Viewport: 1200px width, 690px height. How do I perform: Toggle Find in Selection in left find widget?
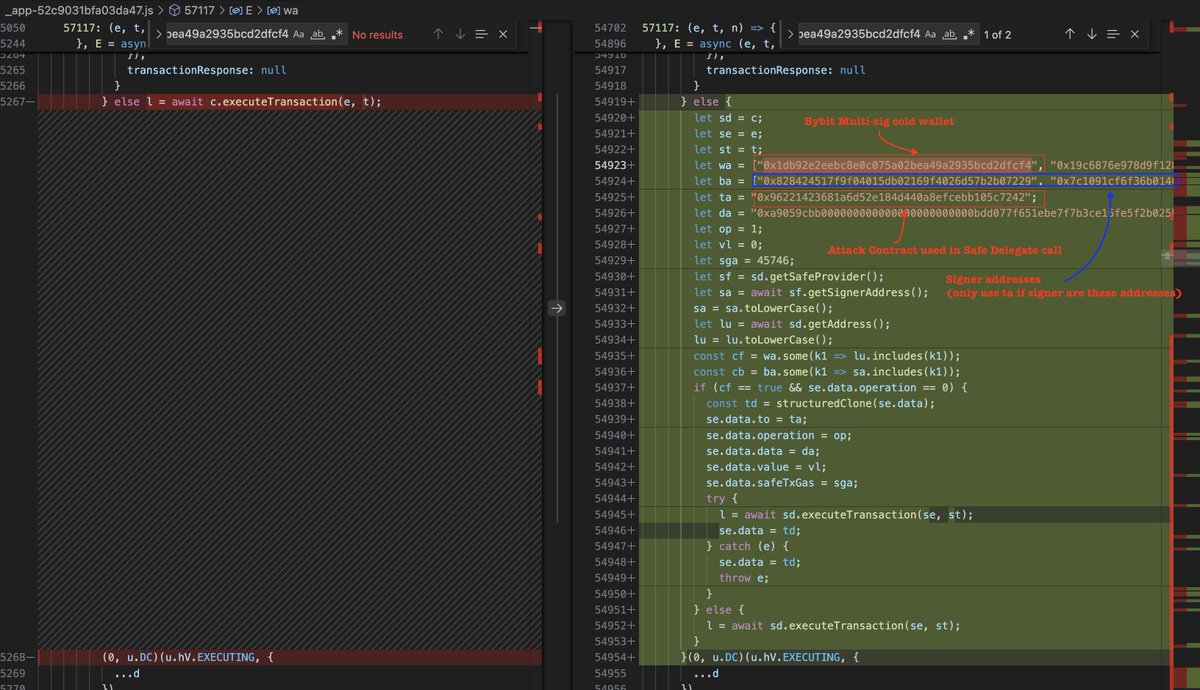481,34
